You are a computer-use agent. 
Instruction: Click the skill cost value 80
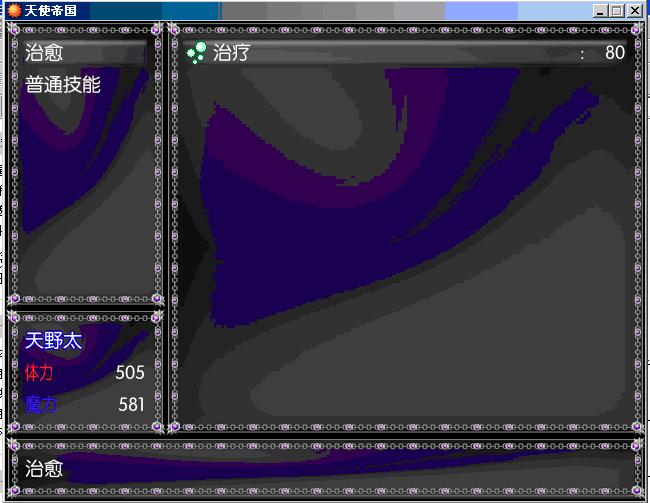pos(614,53)
